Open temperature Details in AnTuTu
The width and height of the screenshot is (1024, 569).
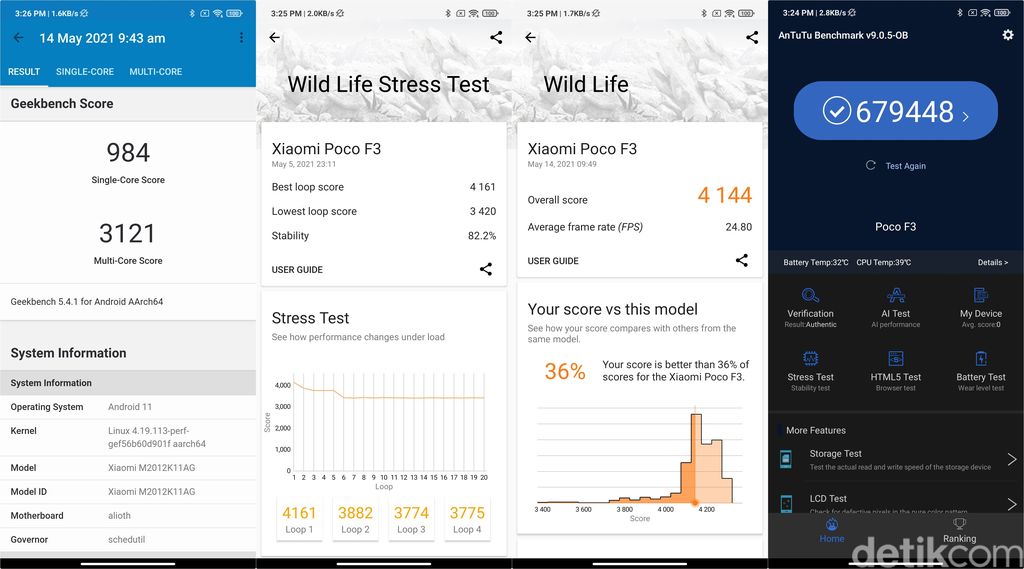pos(993,263)
